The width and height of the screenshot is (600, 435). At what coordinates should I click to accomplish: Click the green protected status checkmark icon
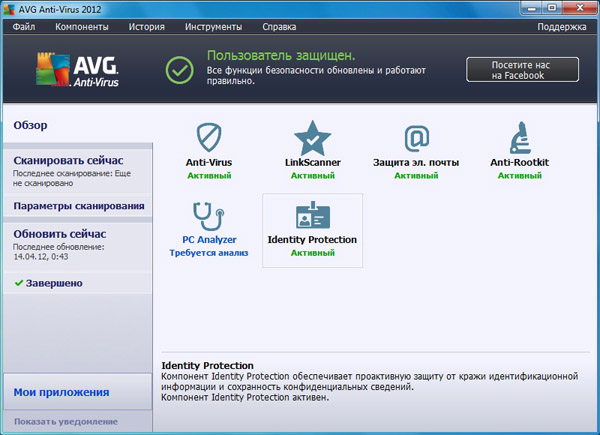click(x=179, y=70)
